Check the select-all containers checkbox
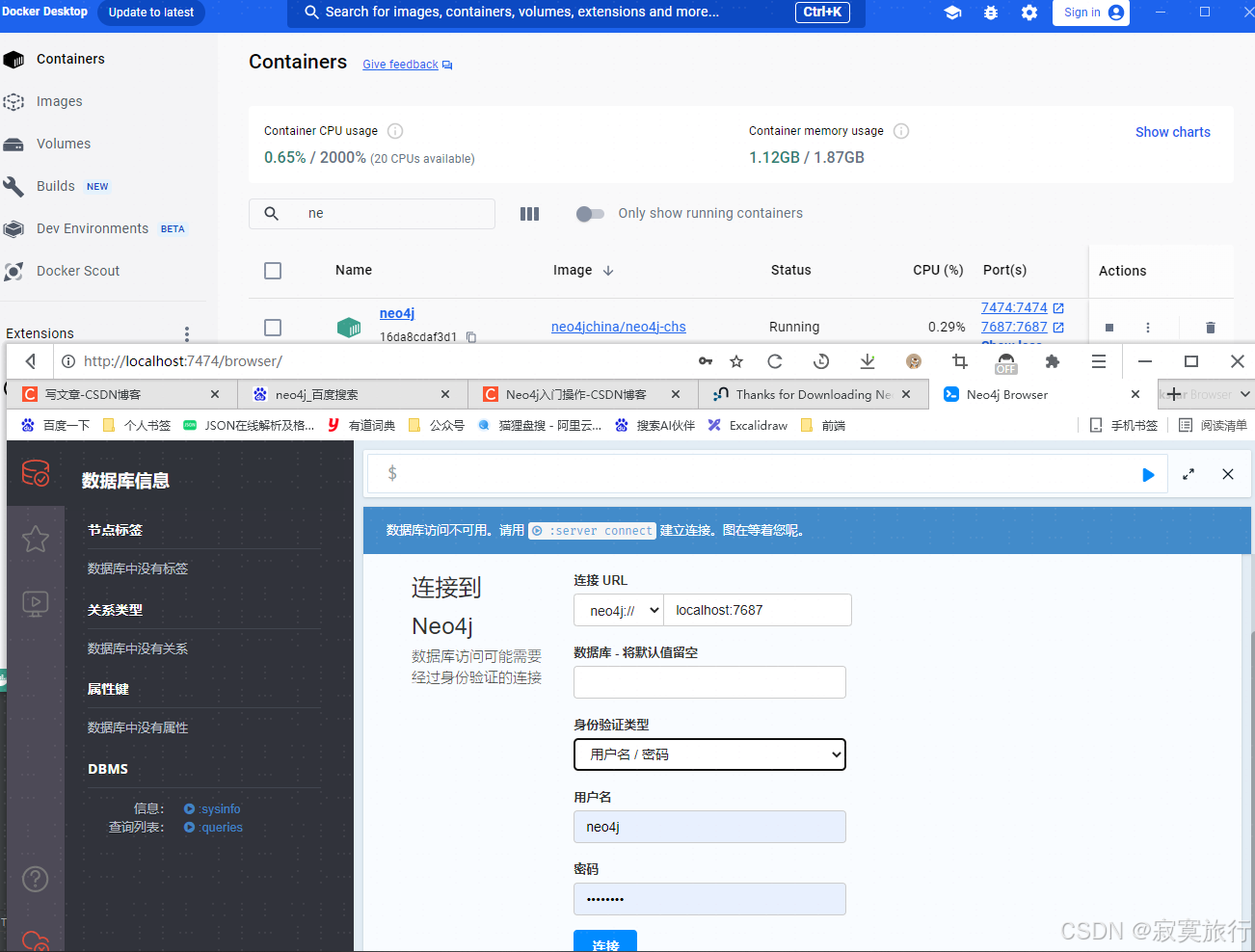1255x952 pixels. coord(273,271)
